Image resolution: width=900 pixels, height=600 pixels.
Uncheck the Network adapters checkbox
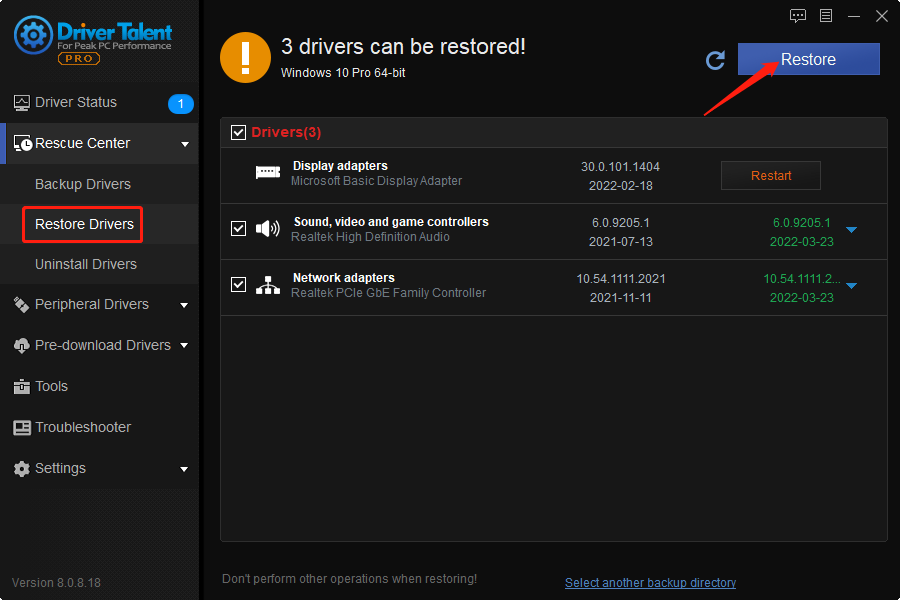tap(238, 284)
